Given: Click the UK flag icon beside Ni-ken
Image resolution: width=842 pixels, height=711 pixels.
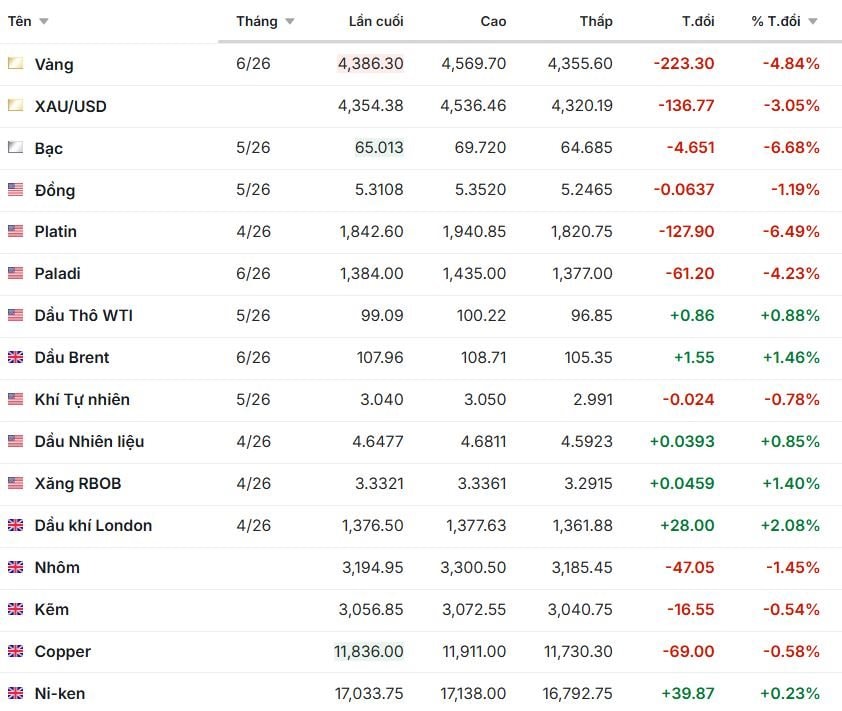Looking at the screenshot, I should pos(15,693).
